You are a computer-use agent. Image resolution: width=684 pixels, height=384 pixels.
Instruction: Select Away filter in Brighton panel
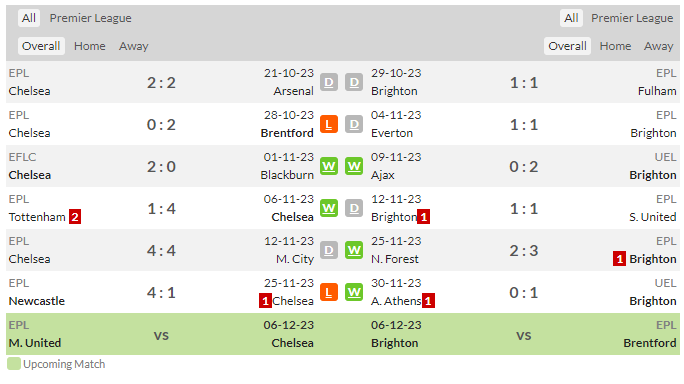click(658, 46)
